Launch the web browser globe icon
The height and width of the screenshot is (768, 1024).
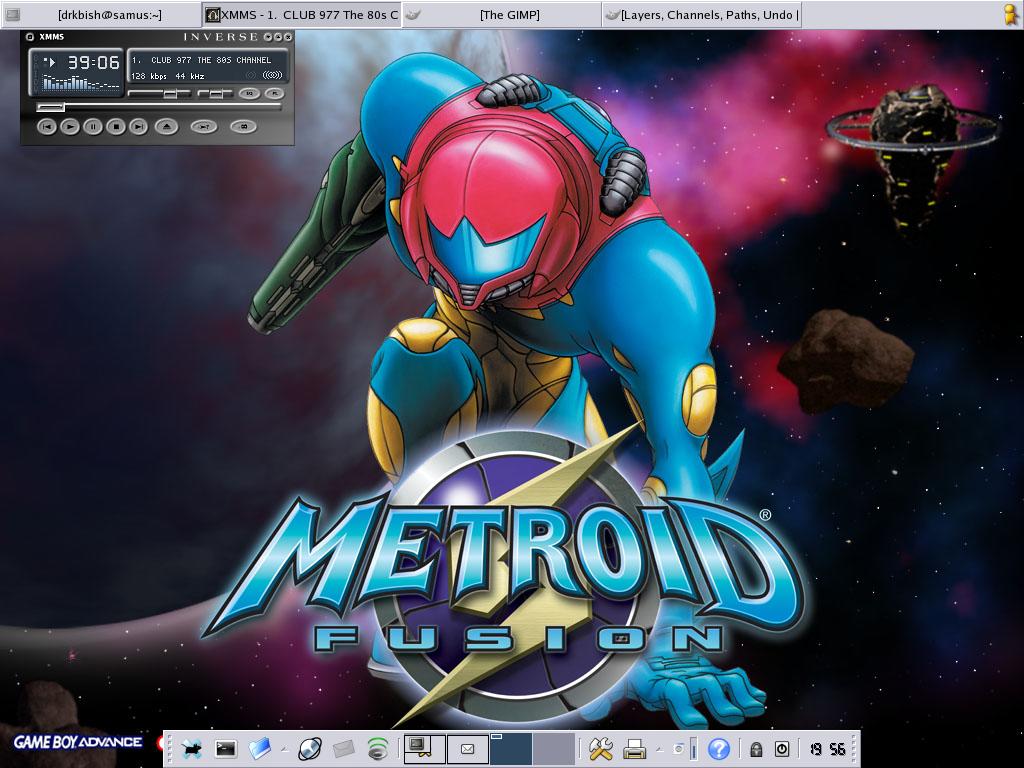pyautogui.click(x=310, y=748)
